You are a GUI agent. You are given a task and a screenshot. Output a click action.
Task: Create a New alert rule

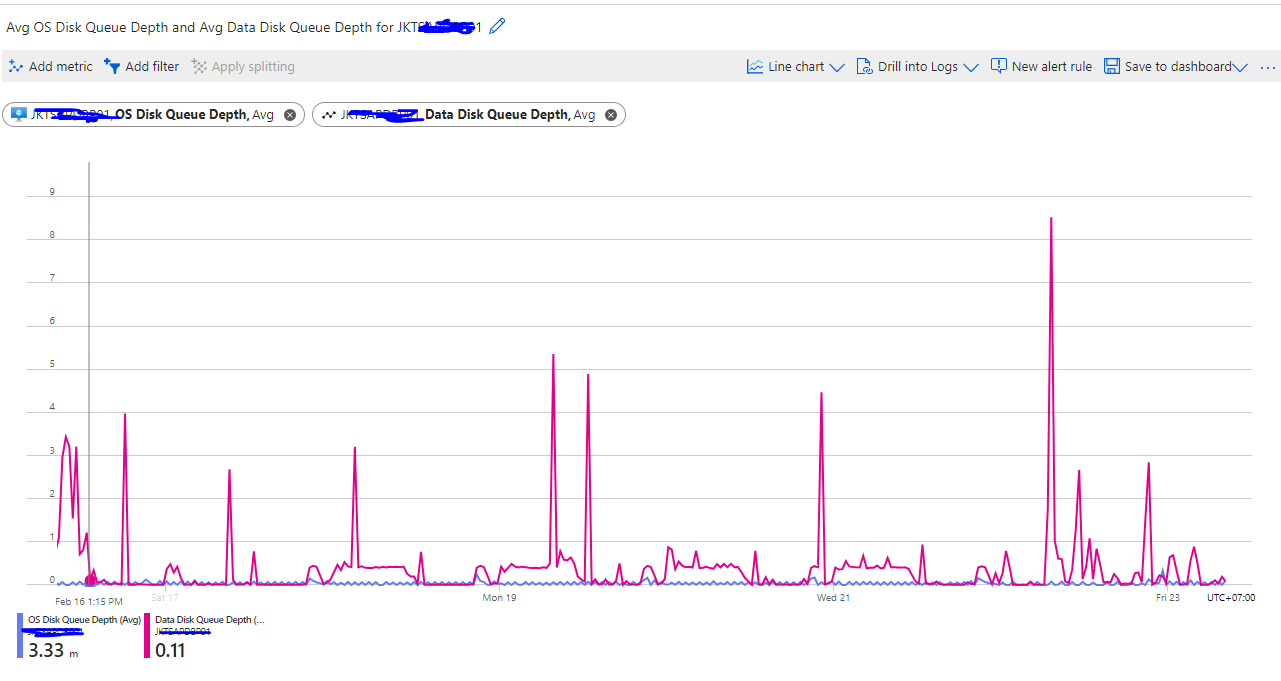(1041, 66)
